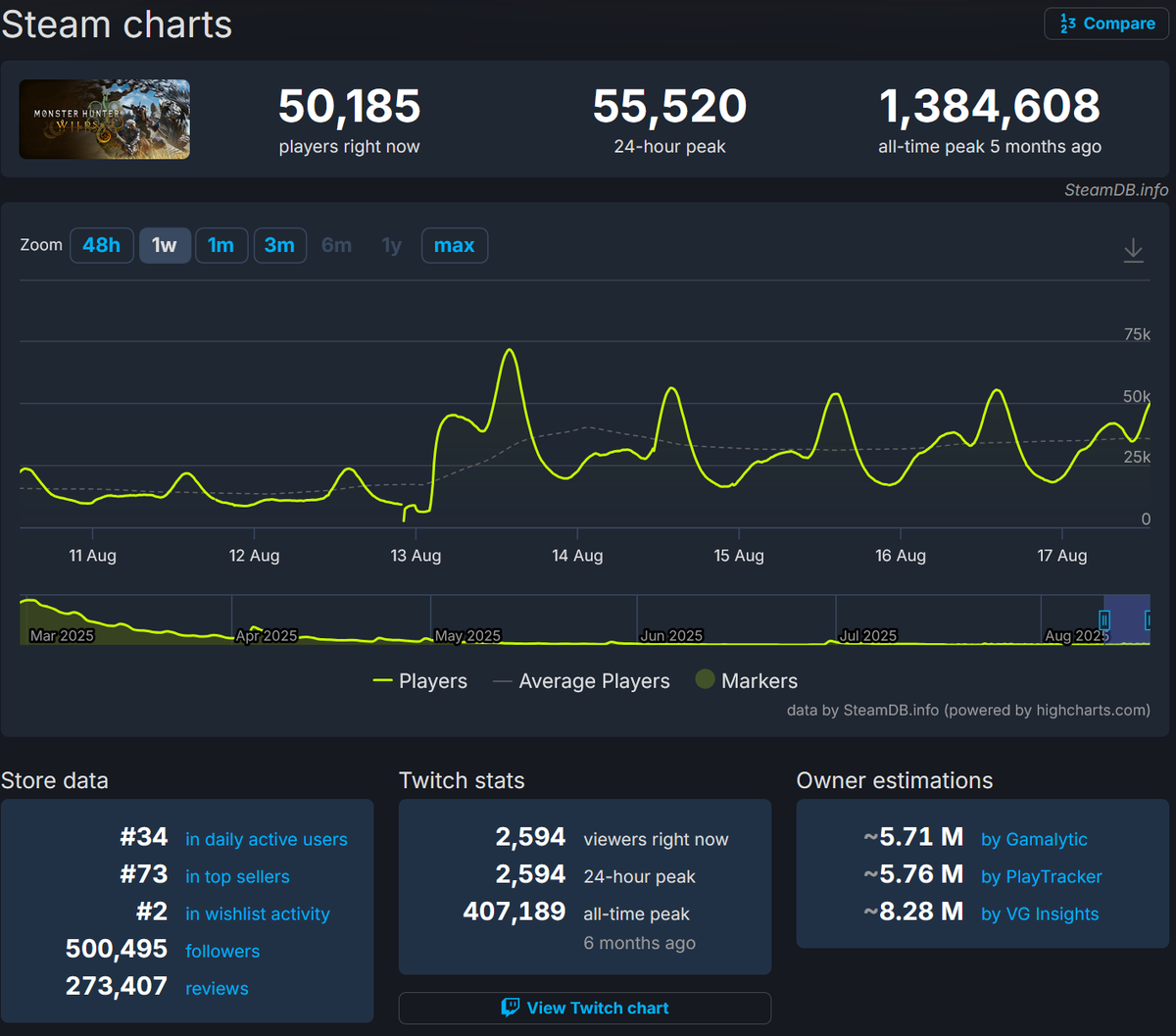Click the 1,384,608 all-time peak value

(x=990, y=106)
